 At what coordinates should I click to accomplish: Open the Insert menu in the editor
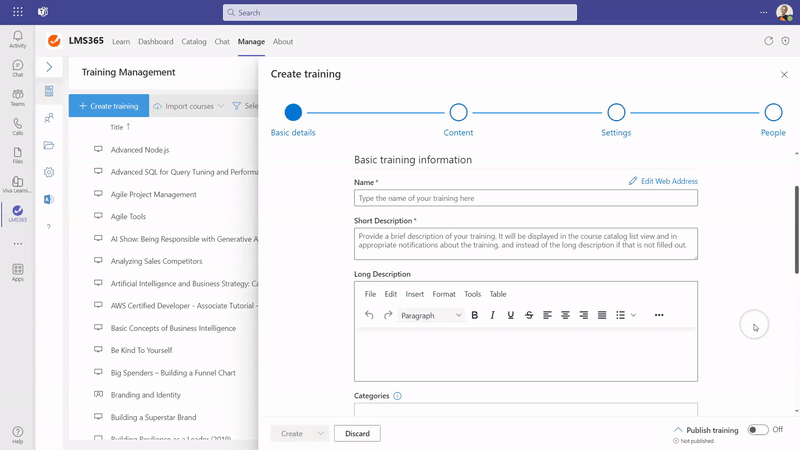(414, 294)
